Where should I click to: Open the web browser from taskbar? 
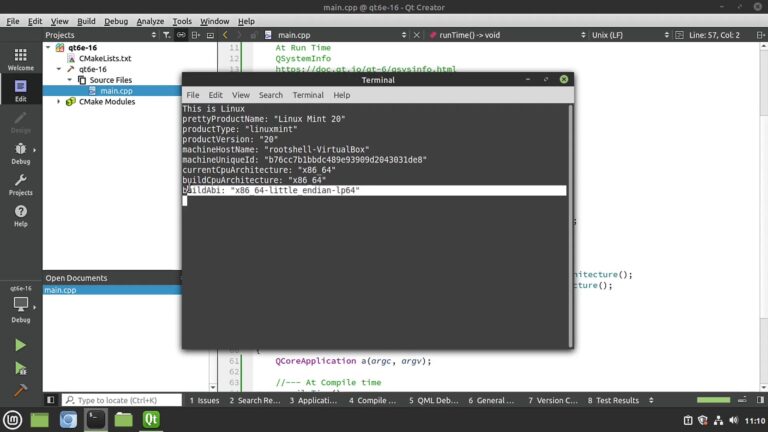pyautogui.click(x=68, y=420)
